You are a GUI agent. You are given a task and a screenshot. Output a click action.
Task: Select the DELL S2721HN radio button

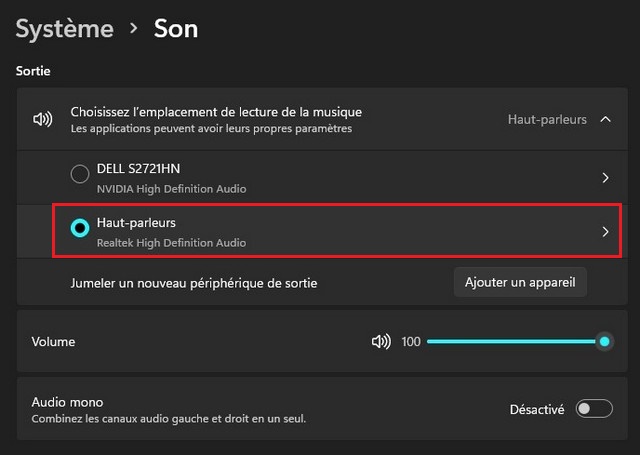click(x=80, y=175)
